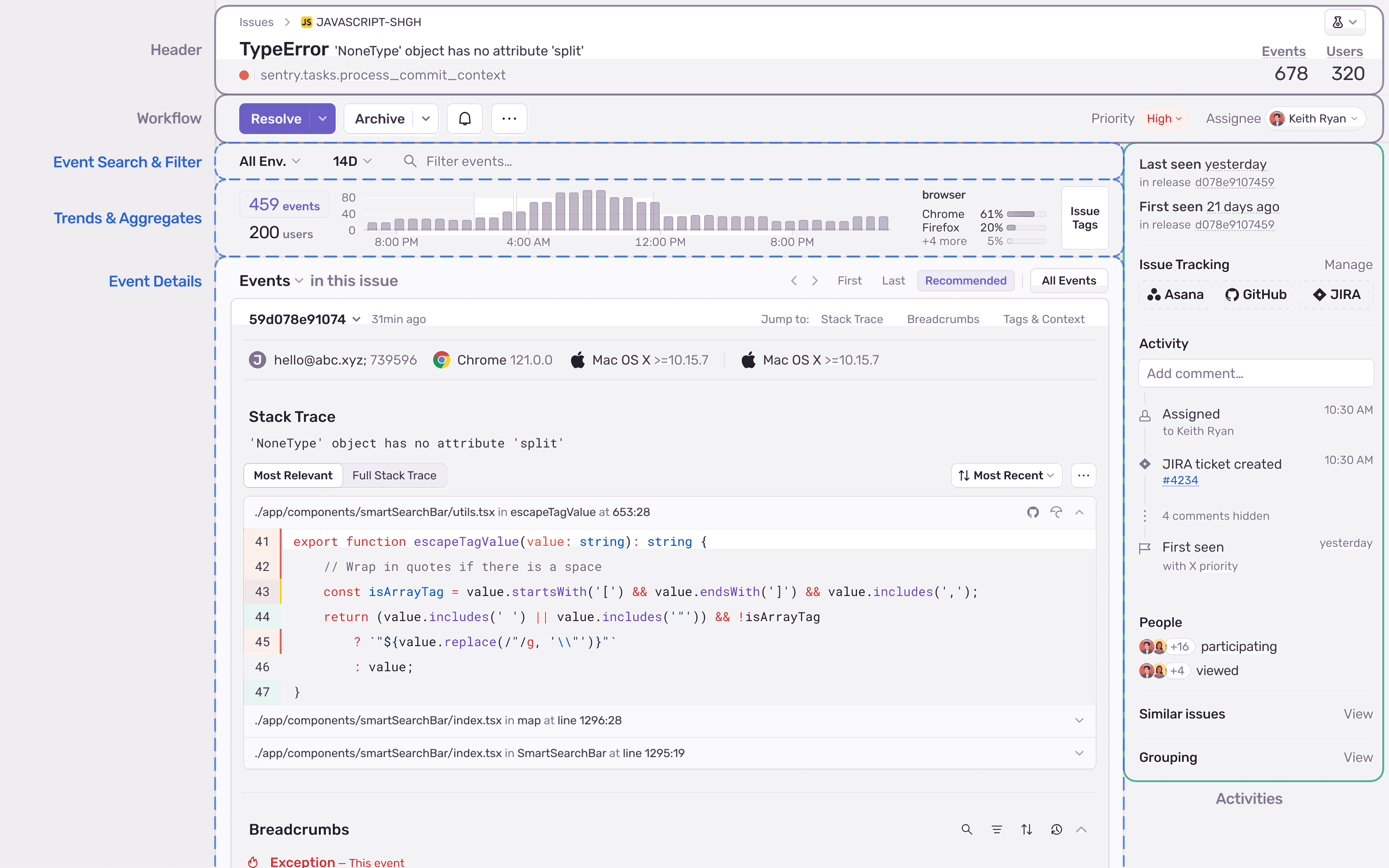Click the Breadcrumbs sort arrows icon
The image size is (1389, 868).
(1027, 829)
